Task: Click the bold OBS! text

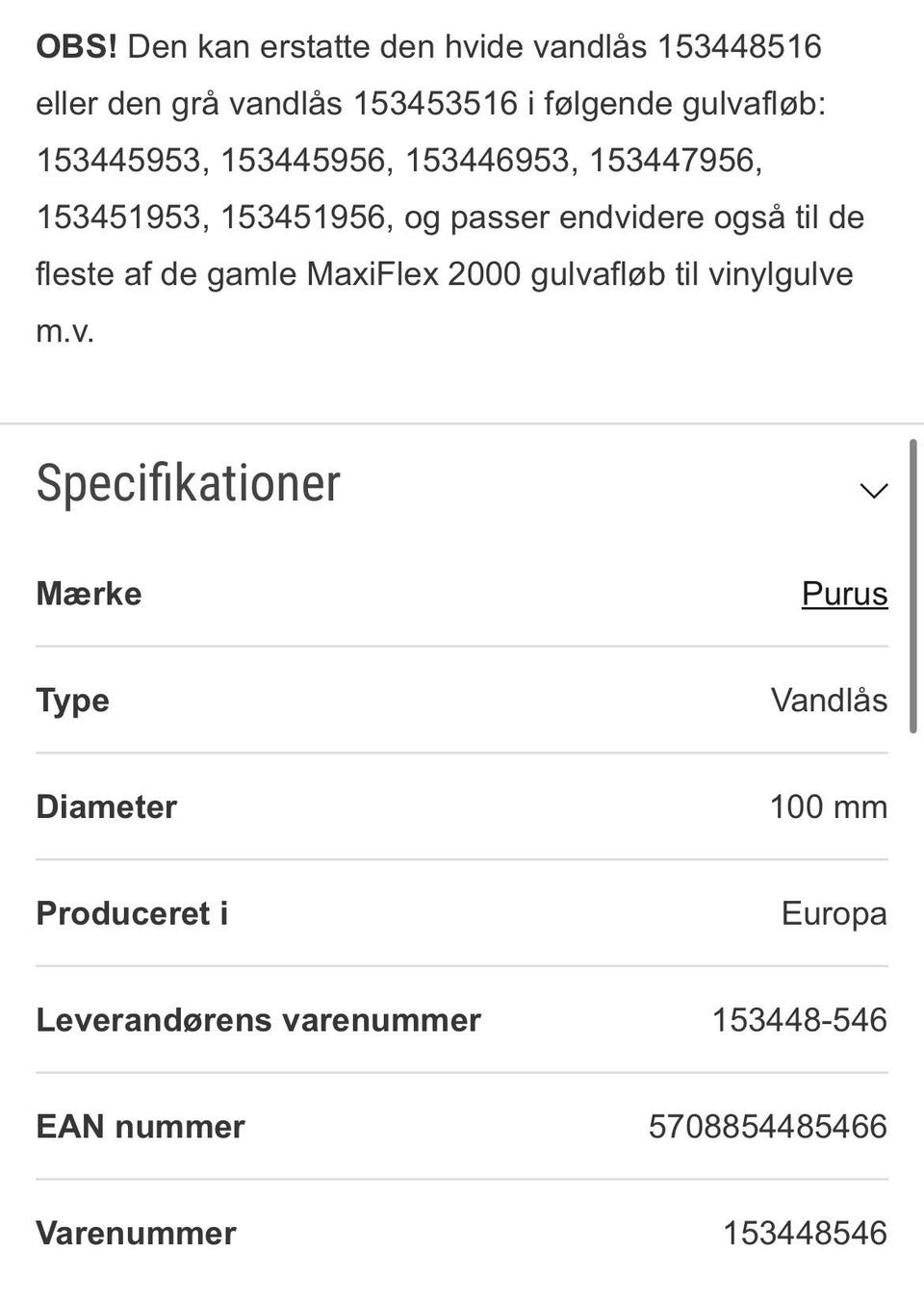Action: 76,46
